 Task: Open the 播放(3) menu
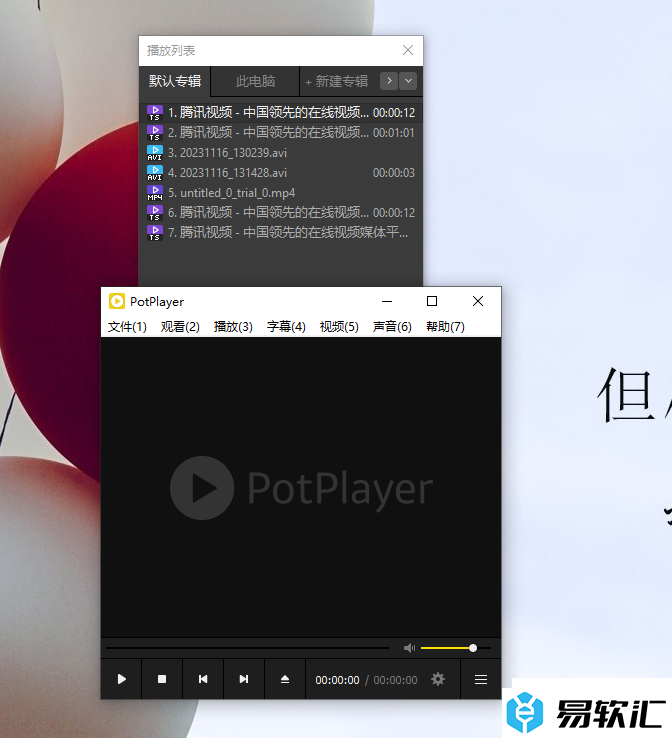point(233,326)
